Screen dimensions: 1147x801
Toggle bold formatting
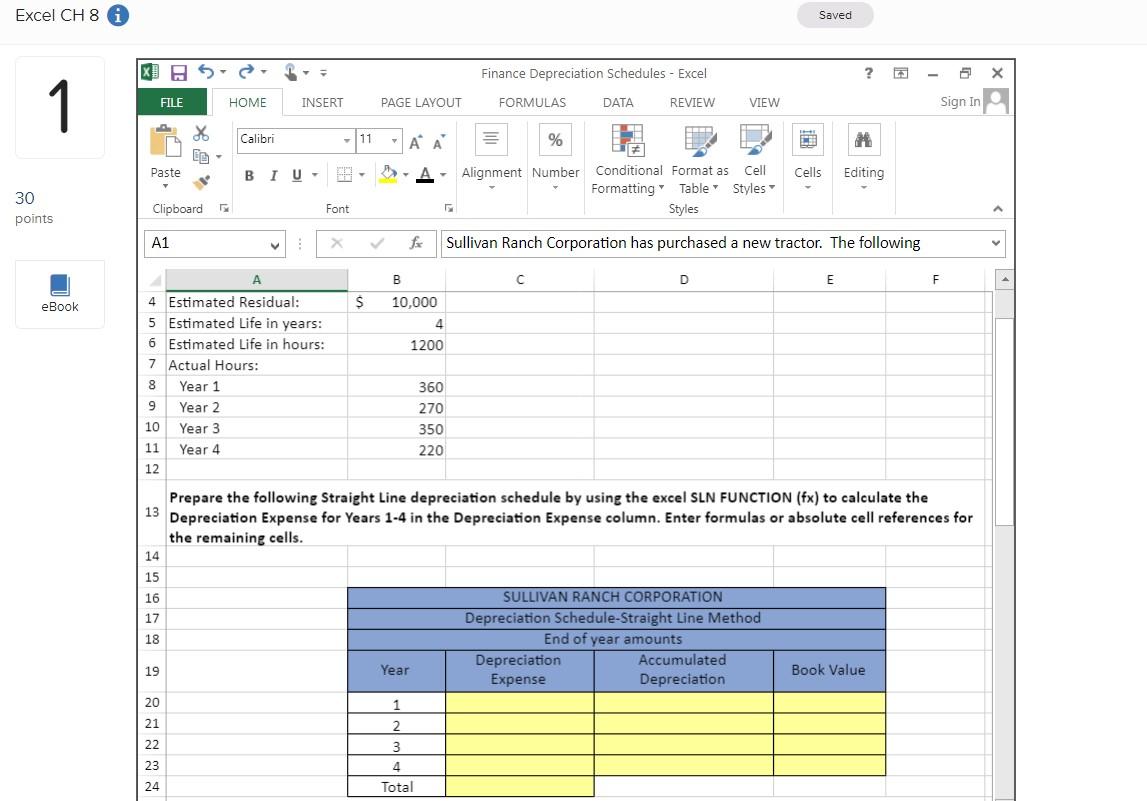click(249, 175)
